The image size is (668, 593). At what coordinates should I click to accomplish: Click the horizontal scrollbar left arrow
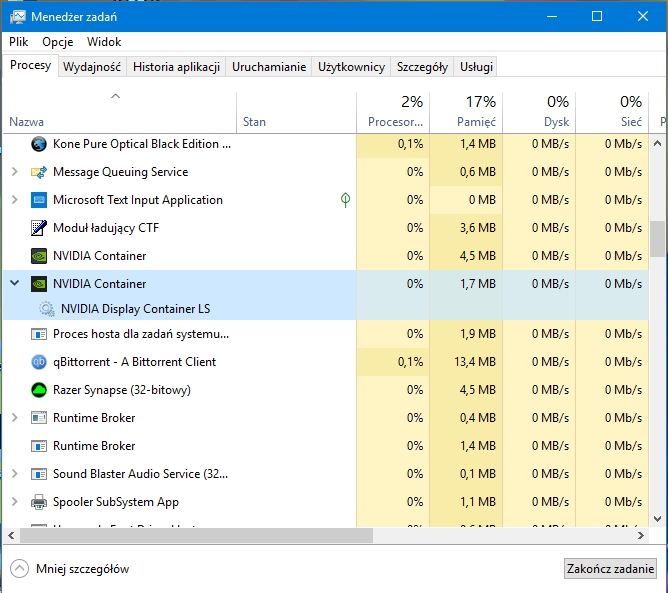pyautogui.click(x=12, y=535)
